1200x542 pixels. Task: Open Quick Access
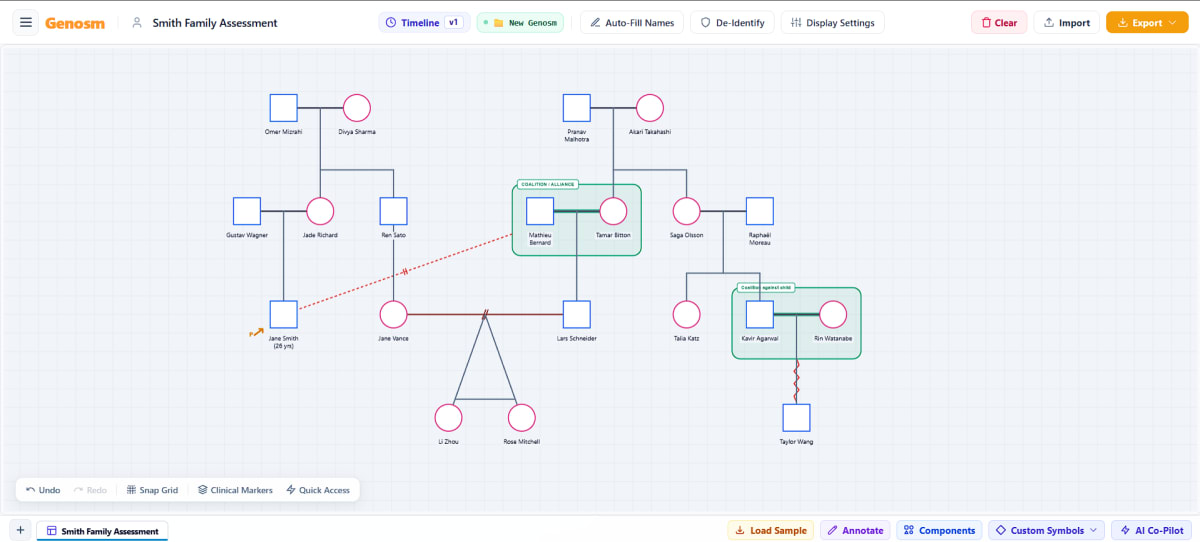click(318, 490)
